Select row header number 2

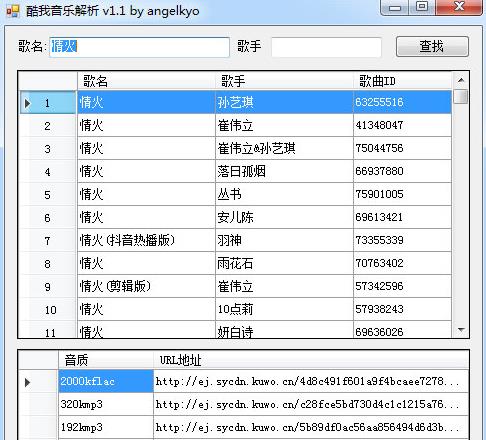[x=47, y=125]
